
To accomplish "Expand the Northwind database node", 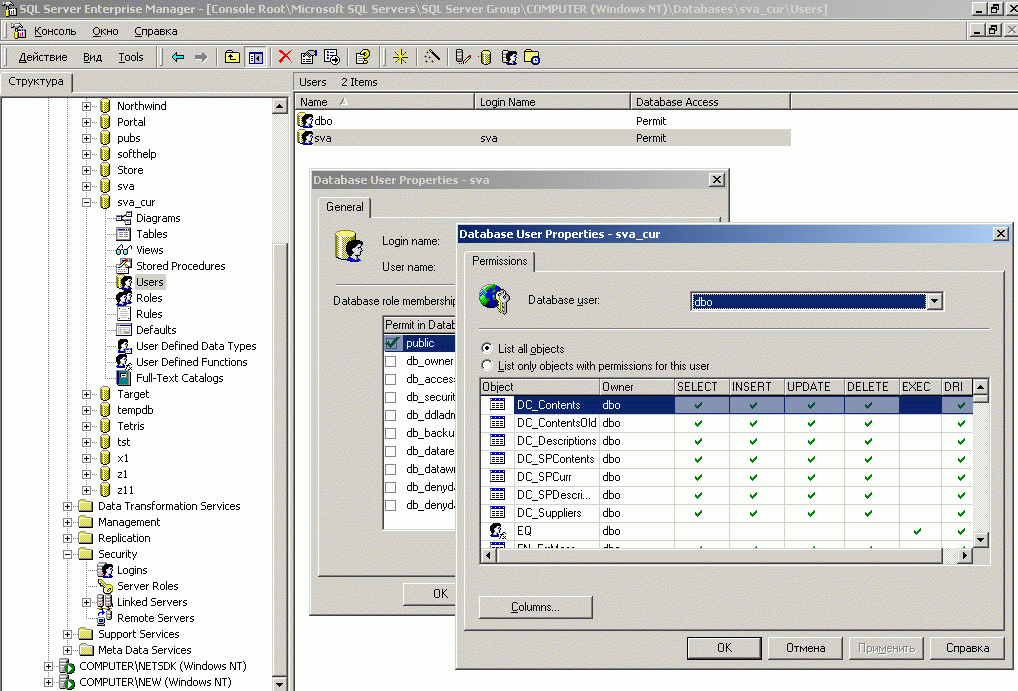I will tap(86, 106).
